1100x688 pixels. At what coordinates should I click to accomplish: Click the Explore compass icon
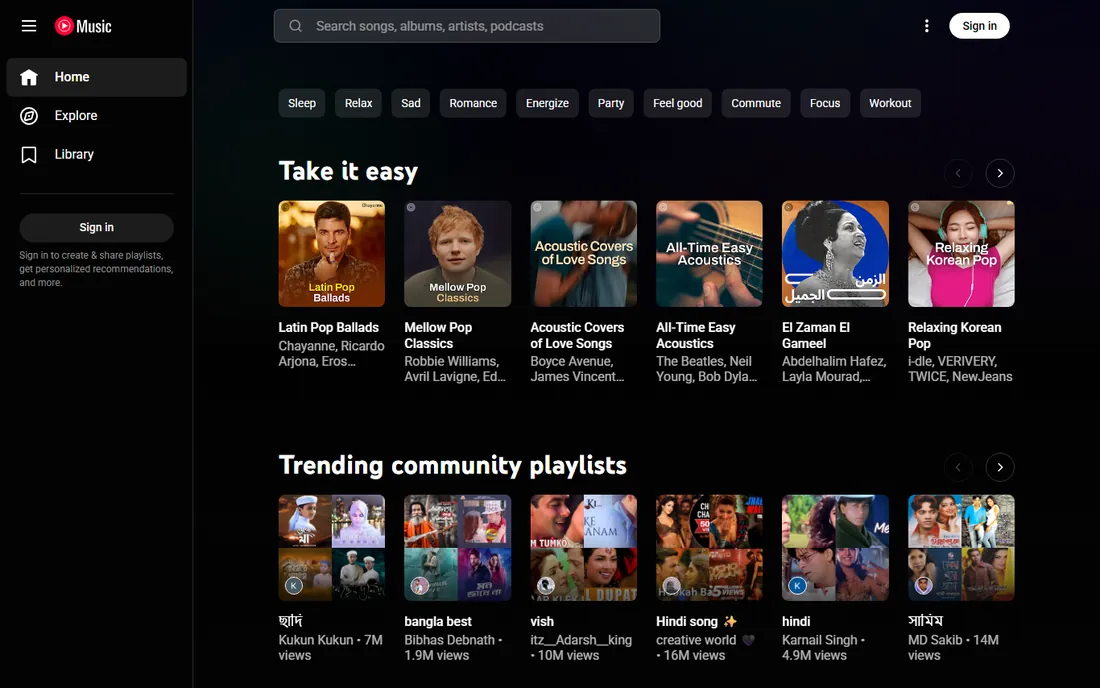tap(29, 116)
